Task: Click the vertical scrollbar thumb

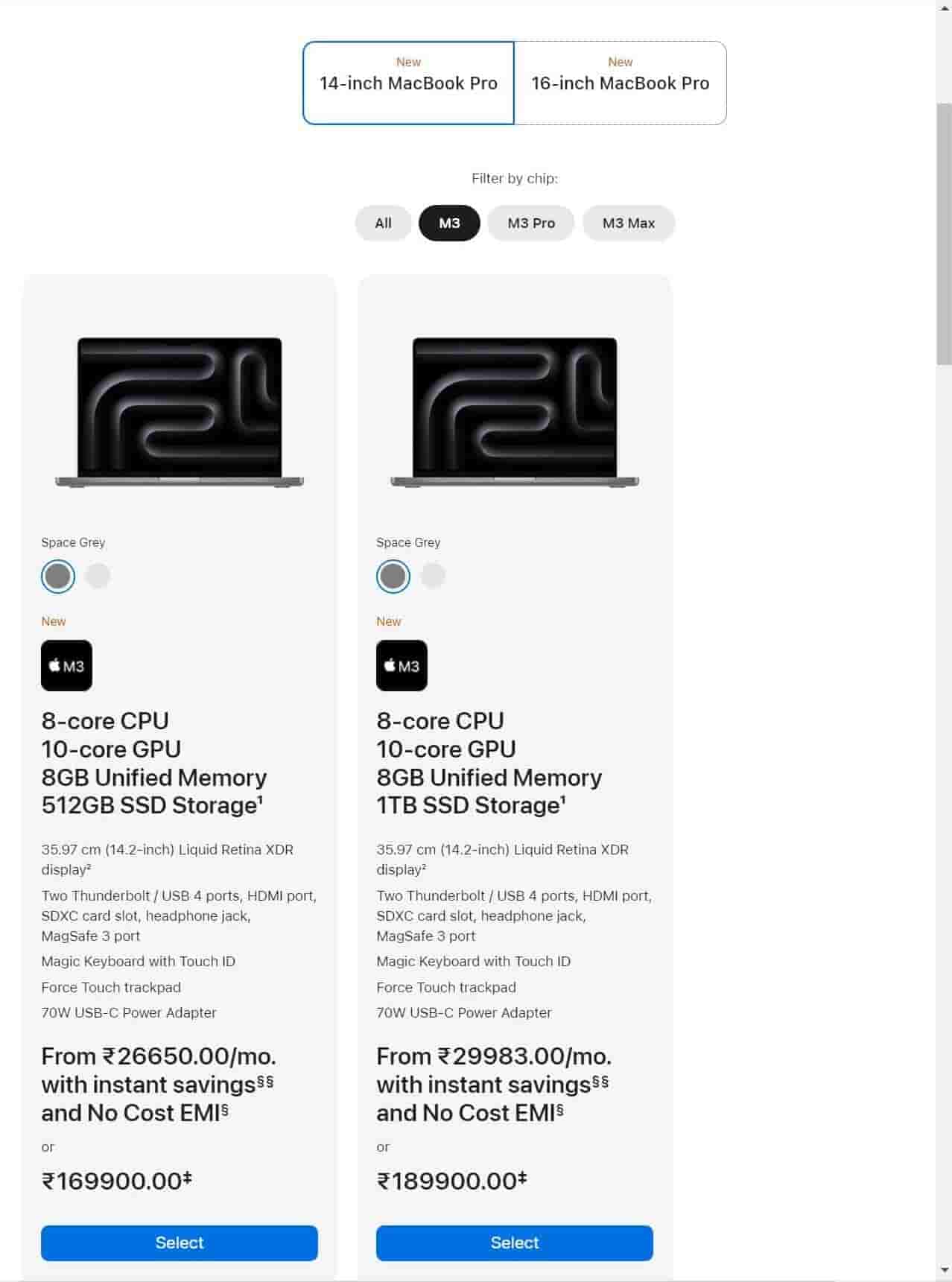Action: coord(944,234)
